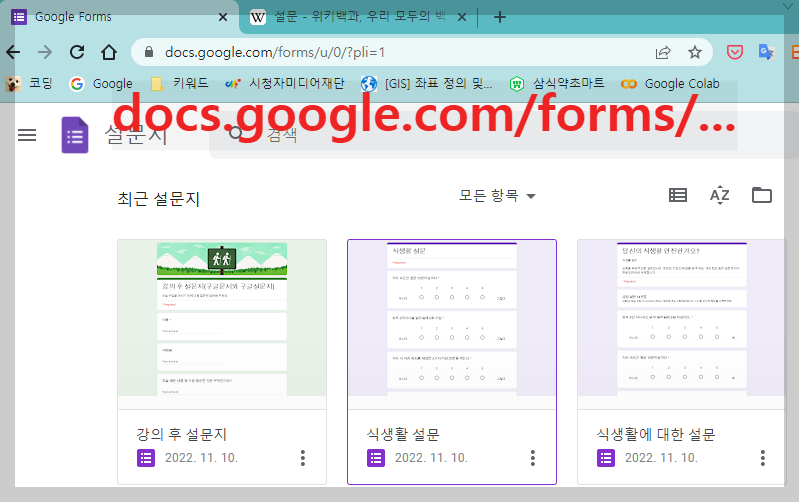Image resolution: width=799 pixels, height=502 pixels.
Task: Click the purple Google Forms logo
Action: (x=75, y=135)
